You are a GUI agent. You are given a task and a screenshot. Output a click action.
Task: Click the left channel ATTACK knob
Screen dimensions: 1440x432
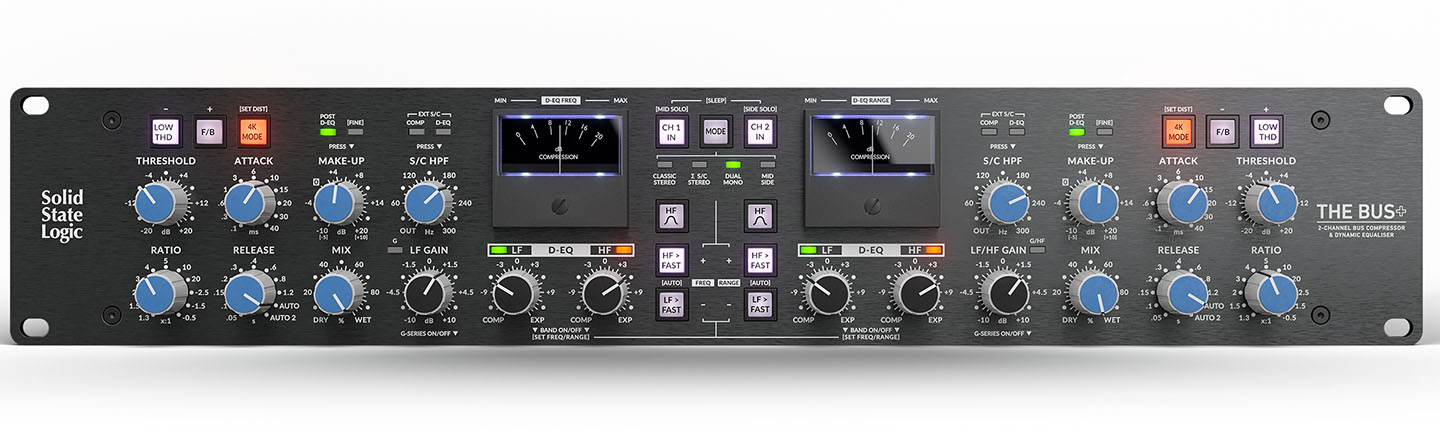coord(250,203)
